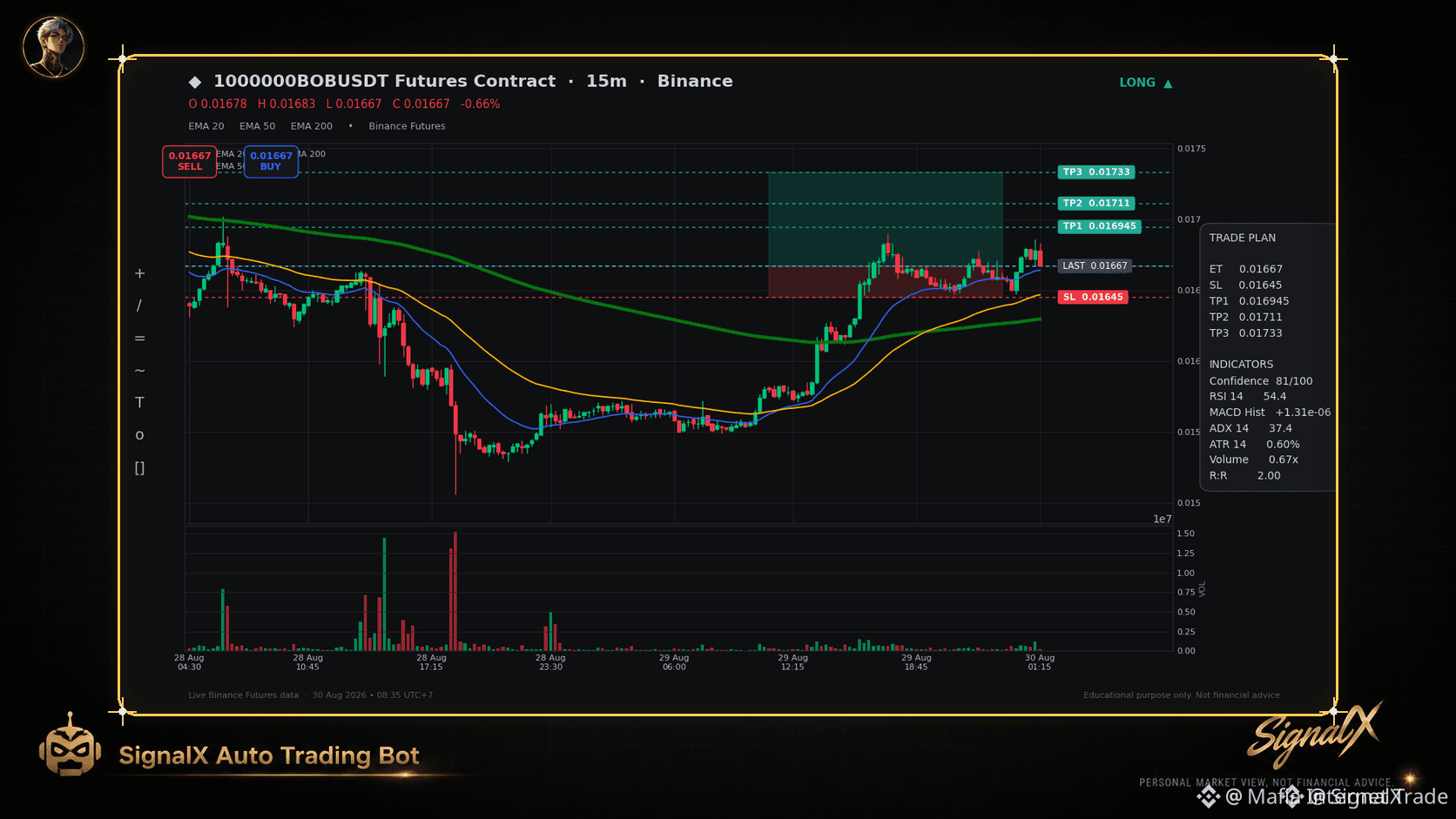The width and height of the screenshot is (1456, 819).
Task: Click the SL 0.01645 row in Trade Plan
Action: coord(1245,285)
